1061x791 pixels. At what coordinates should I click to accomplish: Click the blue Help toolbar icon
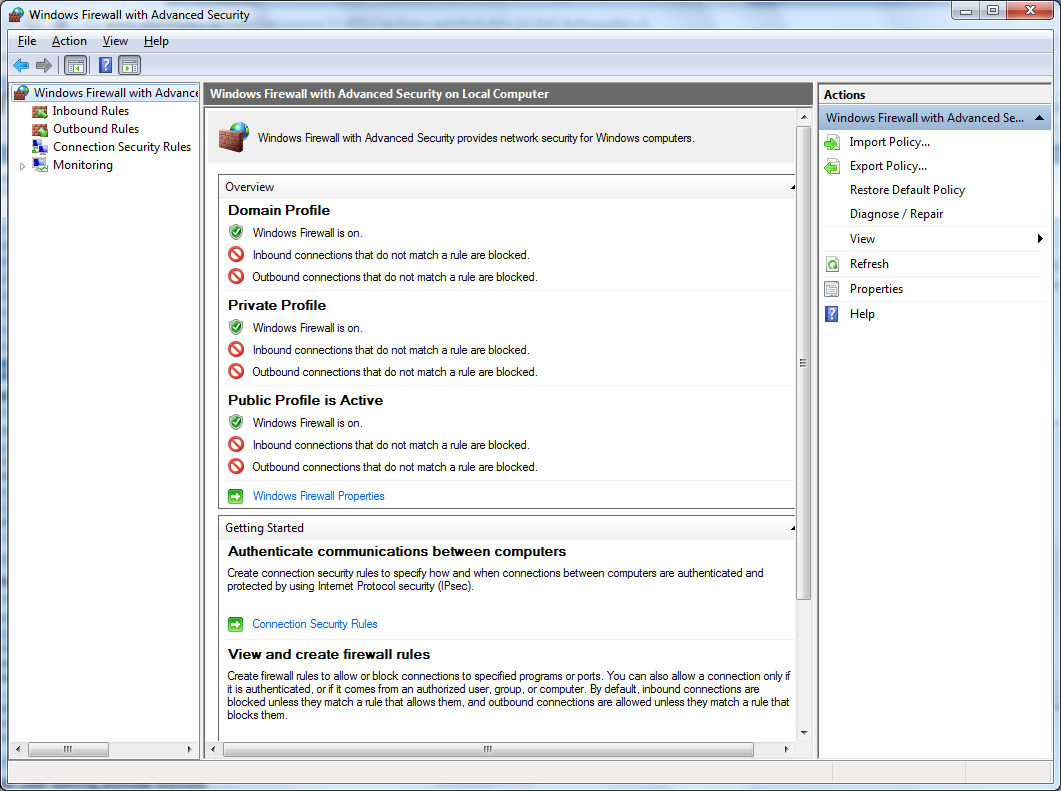[106, 66]
